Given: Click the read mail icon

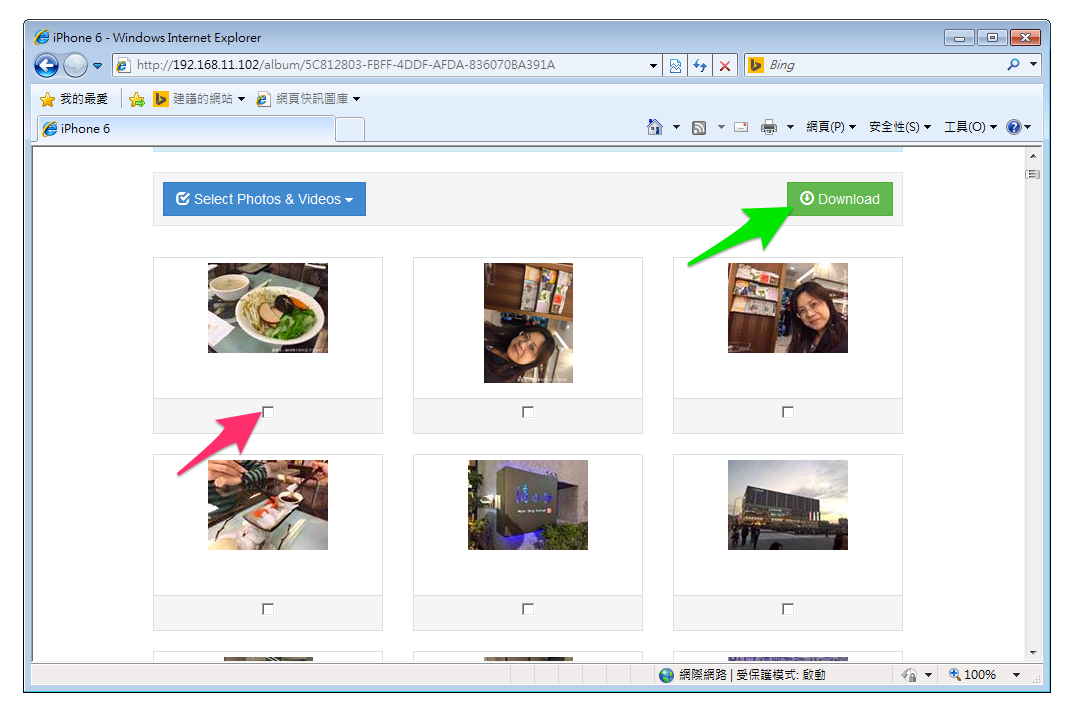Looking at the screenshot, I should [741, 127].
